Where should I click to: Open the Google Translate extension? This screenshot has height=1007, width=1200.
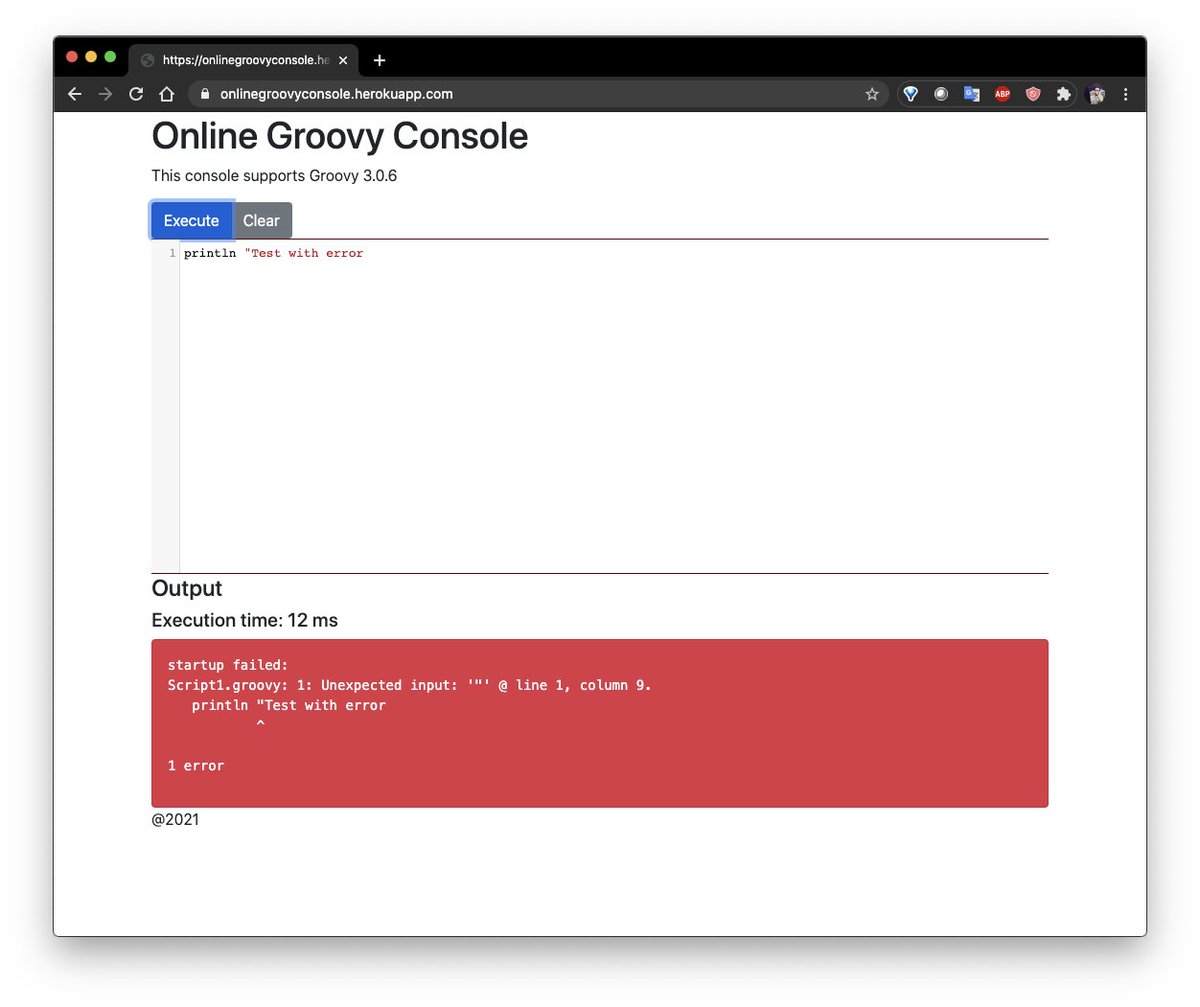[x=971, y=94]
